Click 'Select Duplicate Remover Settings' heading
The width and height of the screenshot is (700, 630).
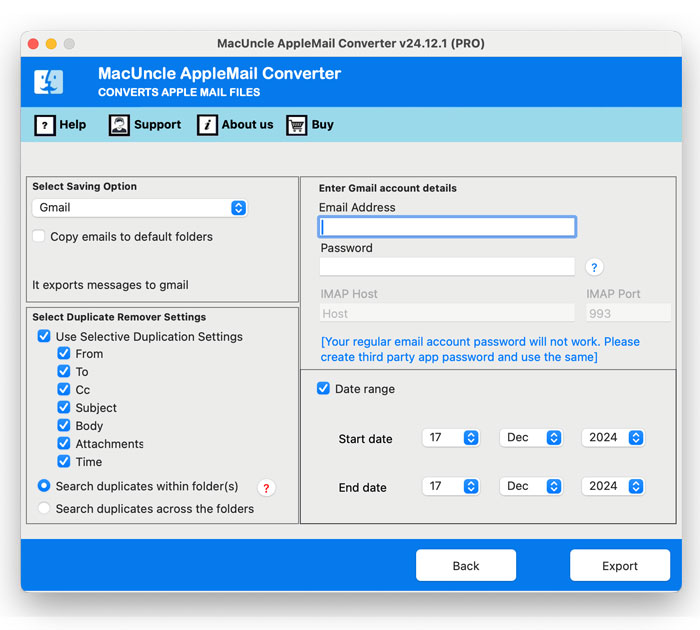[x=119, y=317]
